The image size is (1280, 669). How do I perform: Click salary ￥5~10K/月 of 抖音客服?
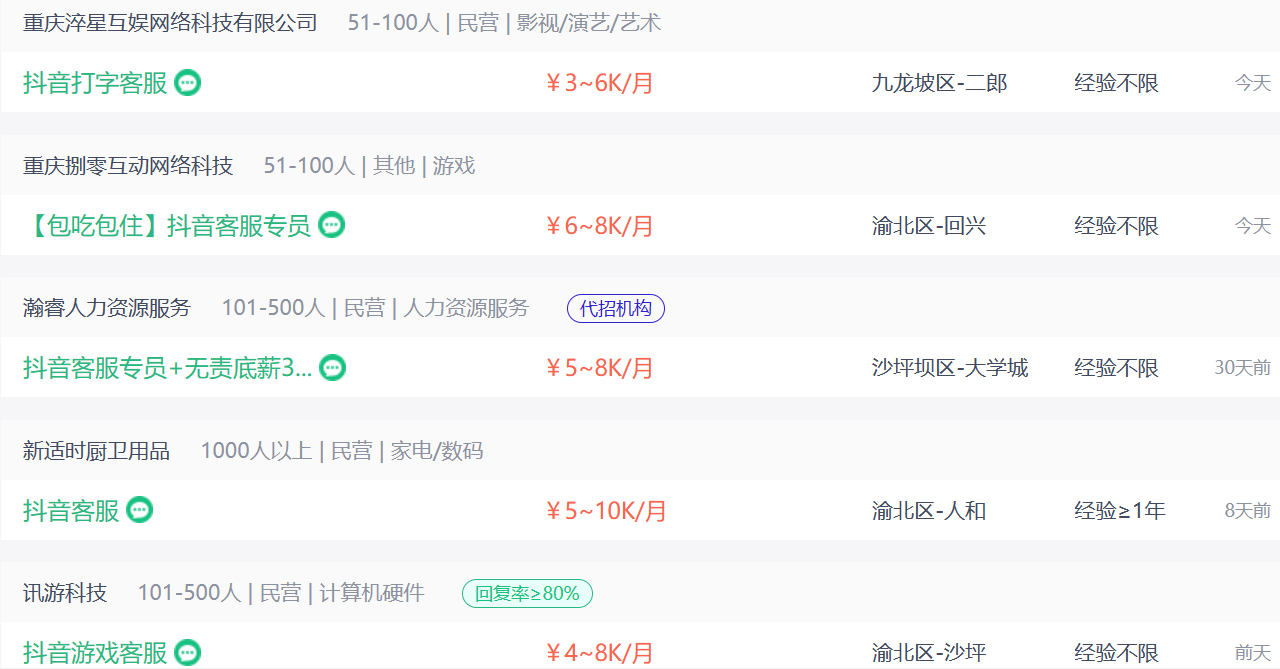(606, 511)
